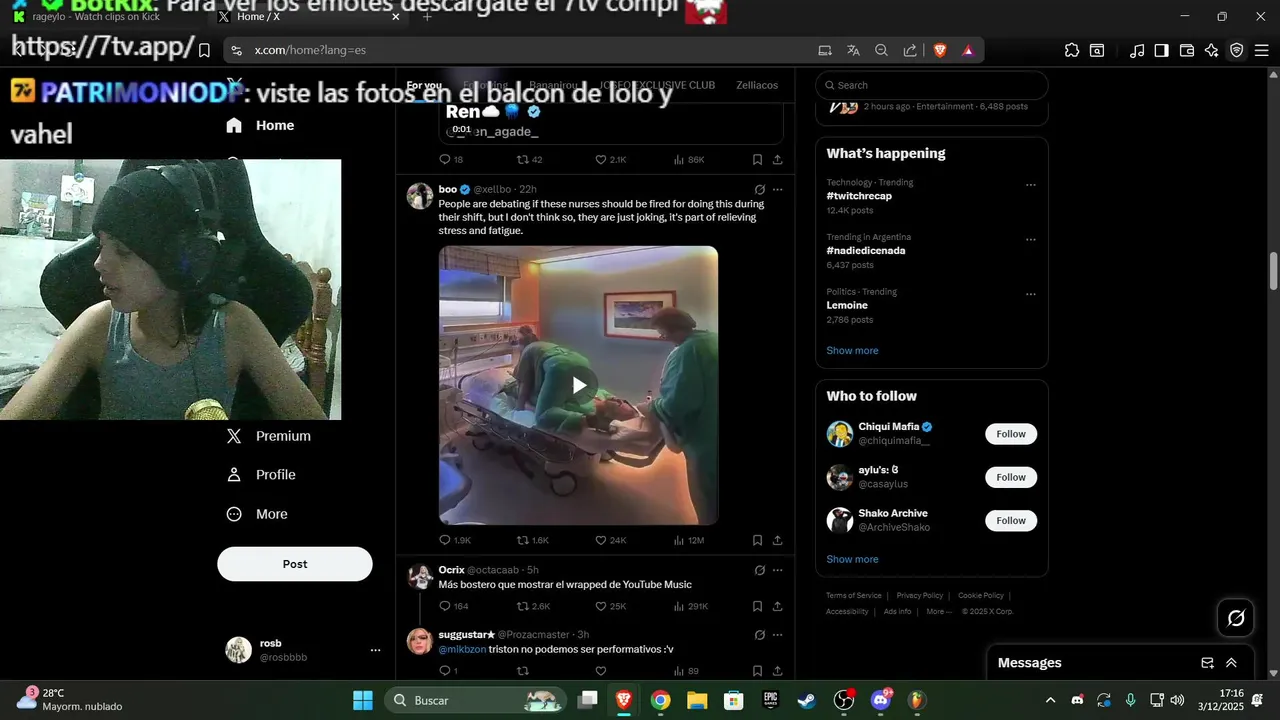Click Grok icon on Ocrix's post
This screenshot has width=1280, height=720.
point(759,570)
